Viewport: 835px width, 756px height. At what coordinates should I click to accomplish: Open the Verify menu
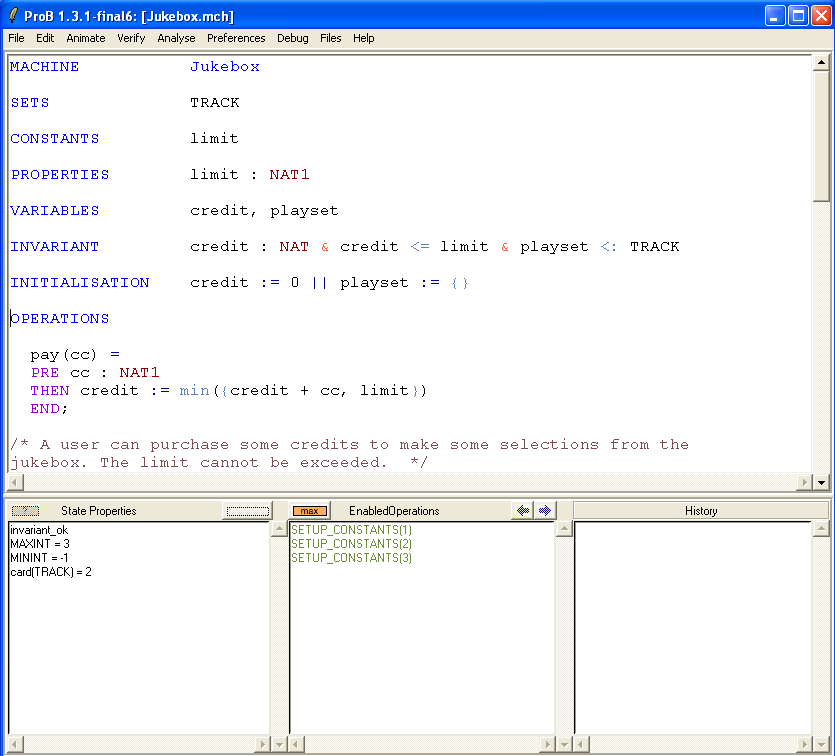tap(131, 38)
